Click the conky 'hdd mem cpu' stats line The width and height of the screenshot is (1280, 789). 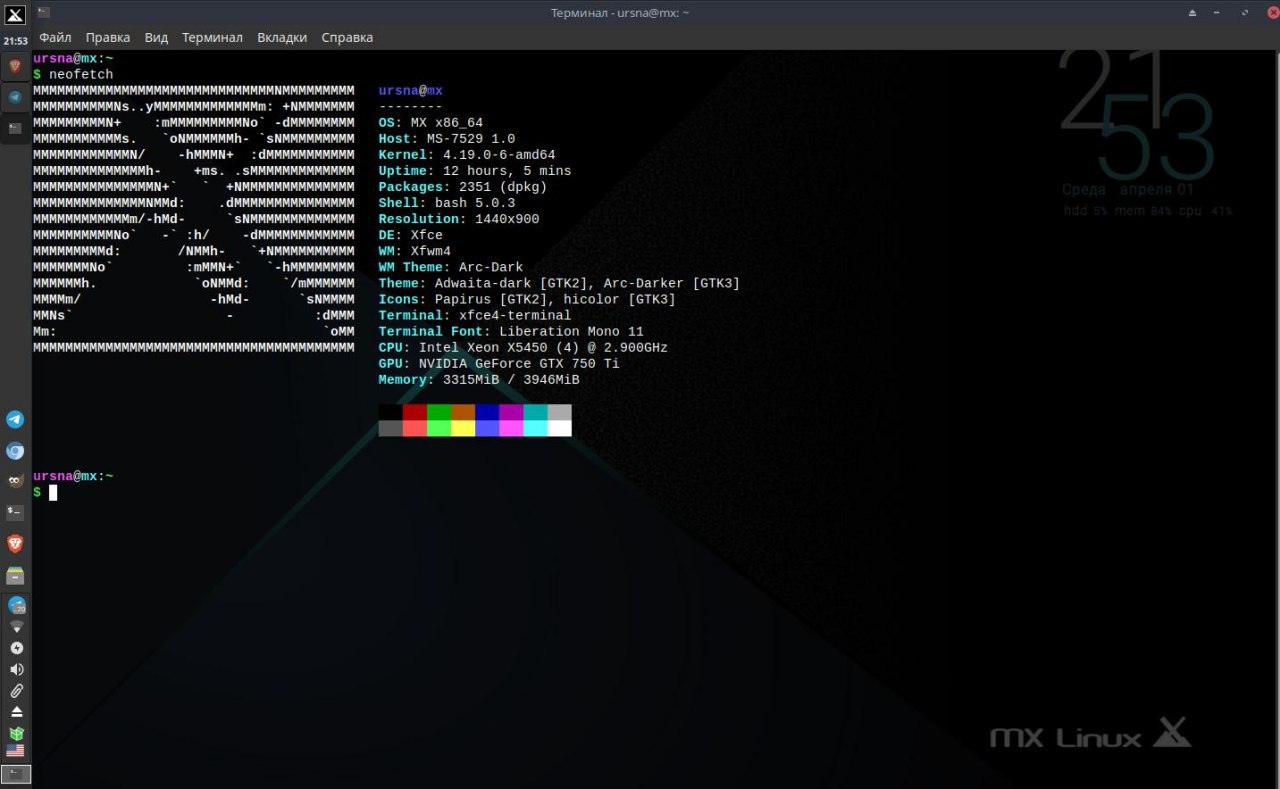click(x=1147, y=211)
